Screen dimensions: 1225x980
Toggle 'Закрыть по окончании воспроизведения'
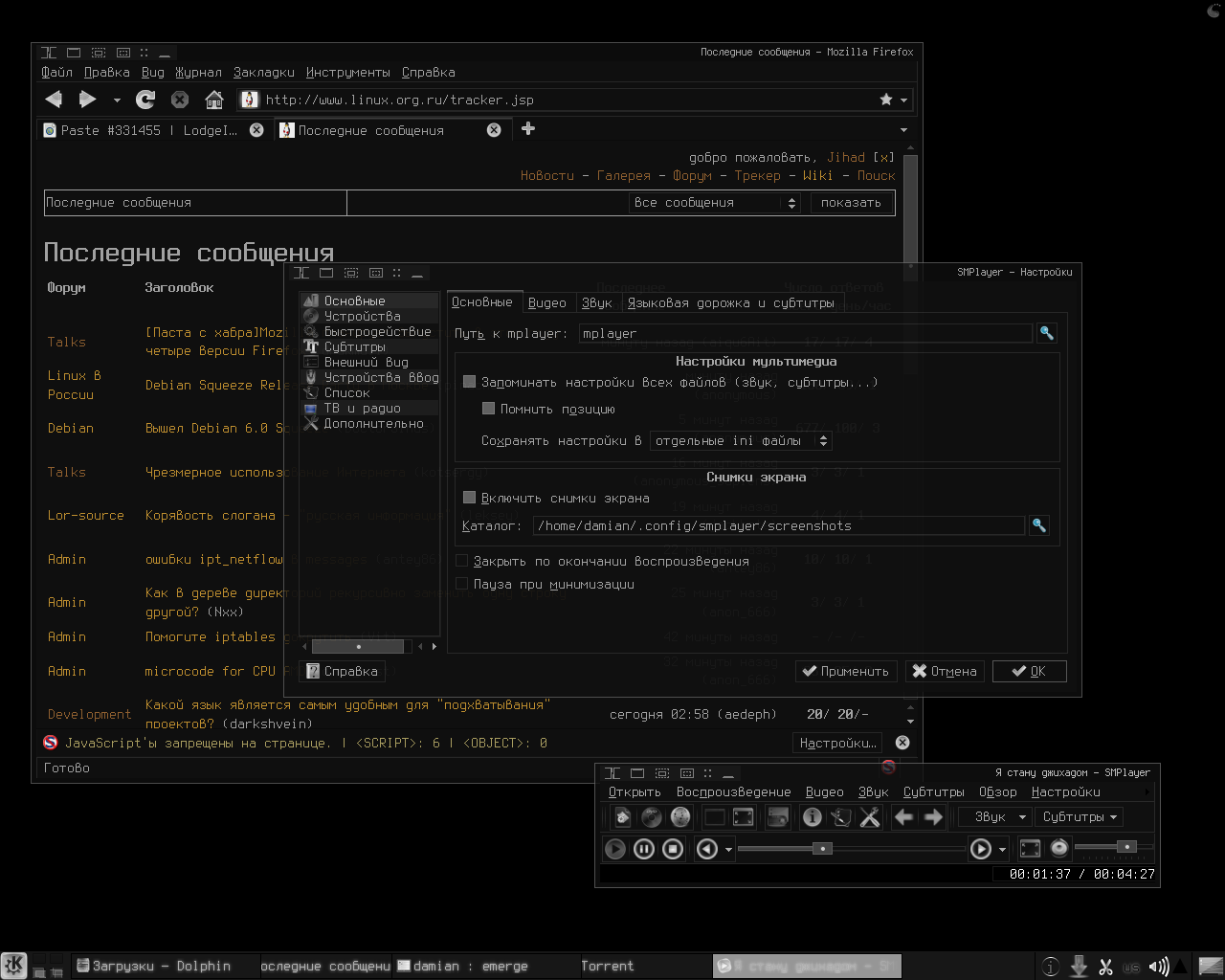tap(461, 561)
